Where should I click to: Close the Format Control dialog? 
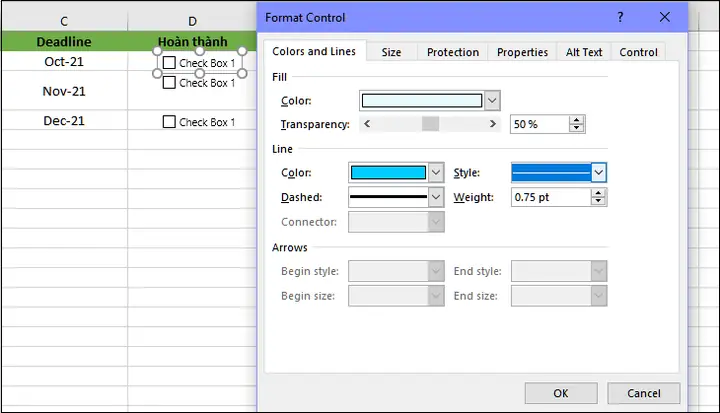(x=664, y=17)
